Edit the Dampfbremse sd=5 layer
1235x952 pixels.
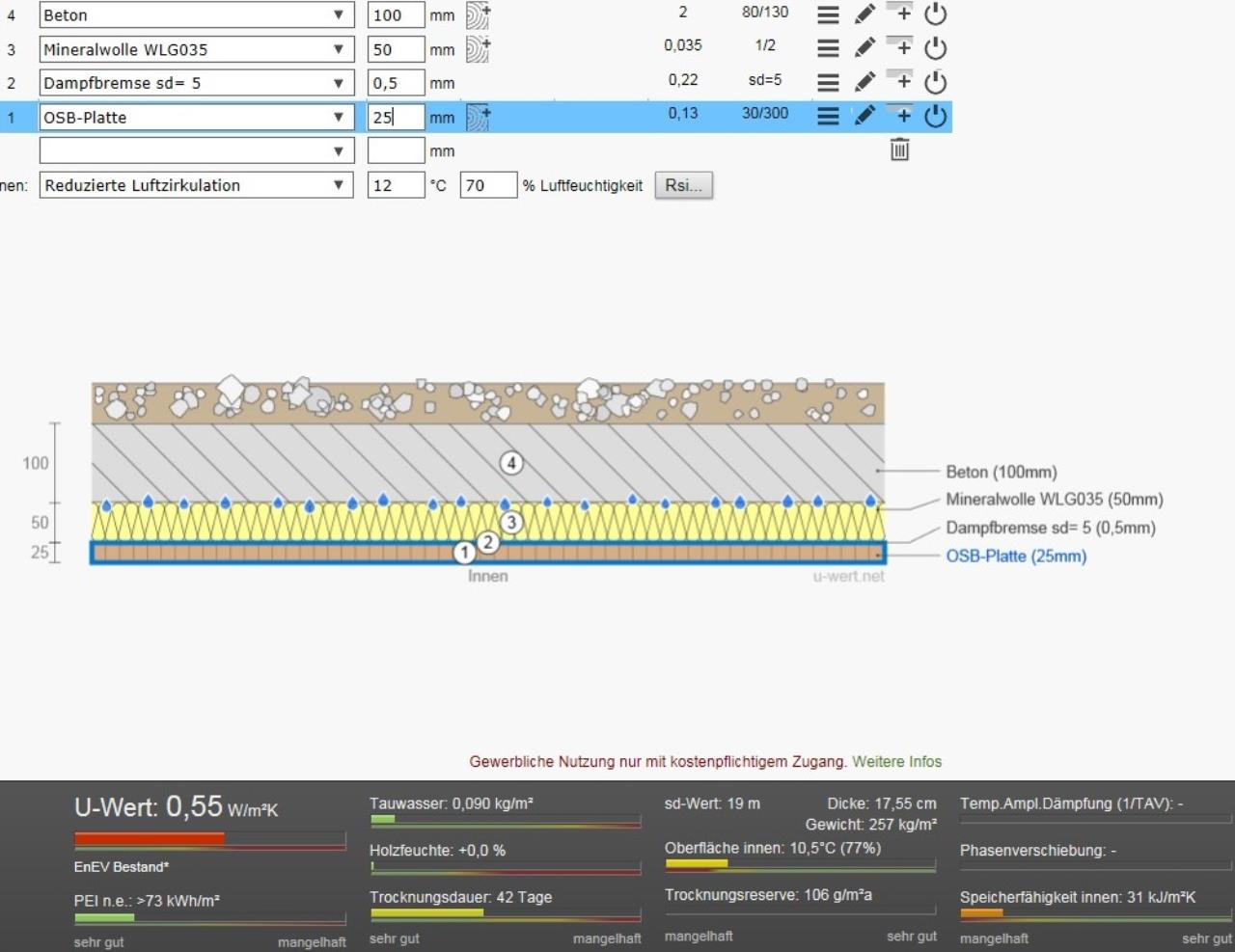[x=865, y=81]
